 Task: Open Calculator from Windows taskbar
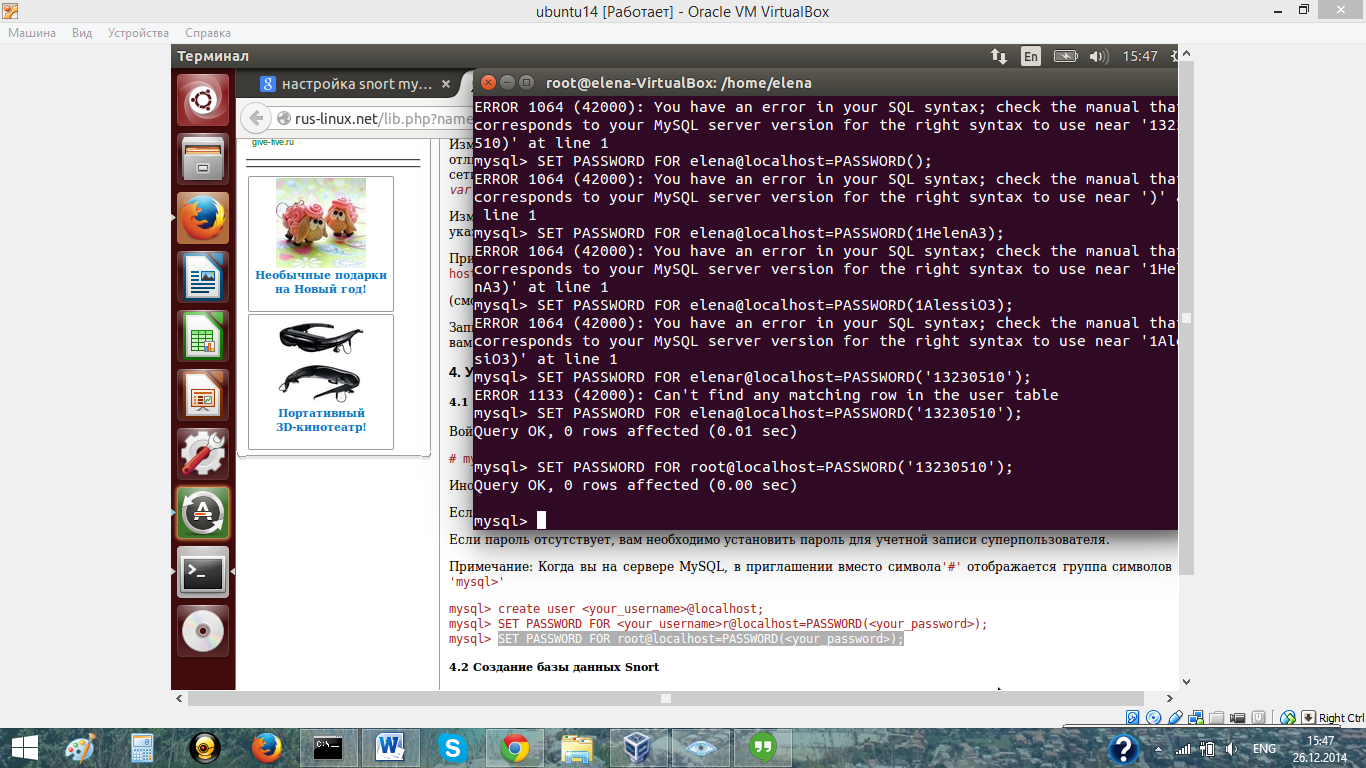coord(142,748)
